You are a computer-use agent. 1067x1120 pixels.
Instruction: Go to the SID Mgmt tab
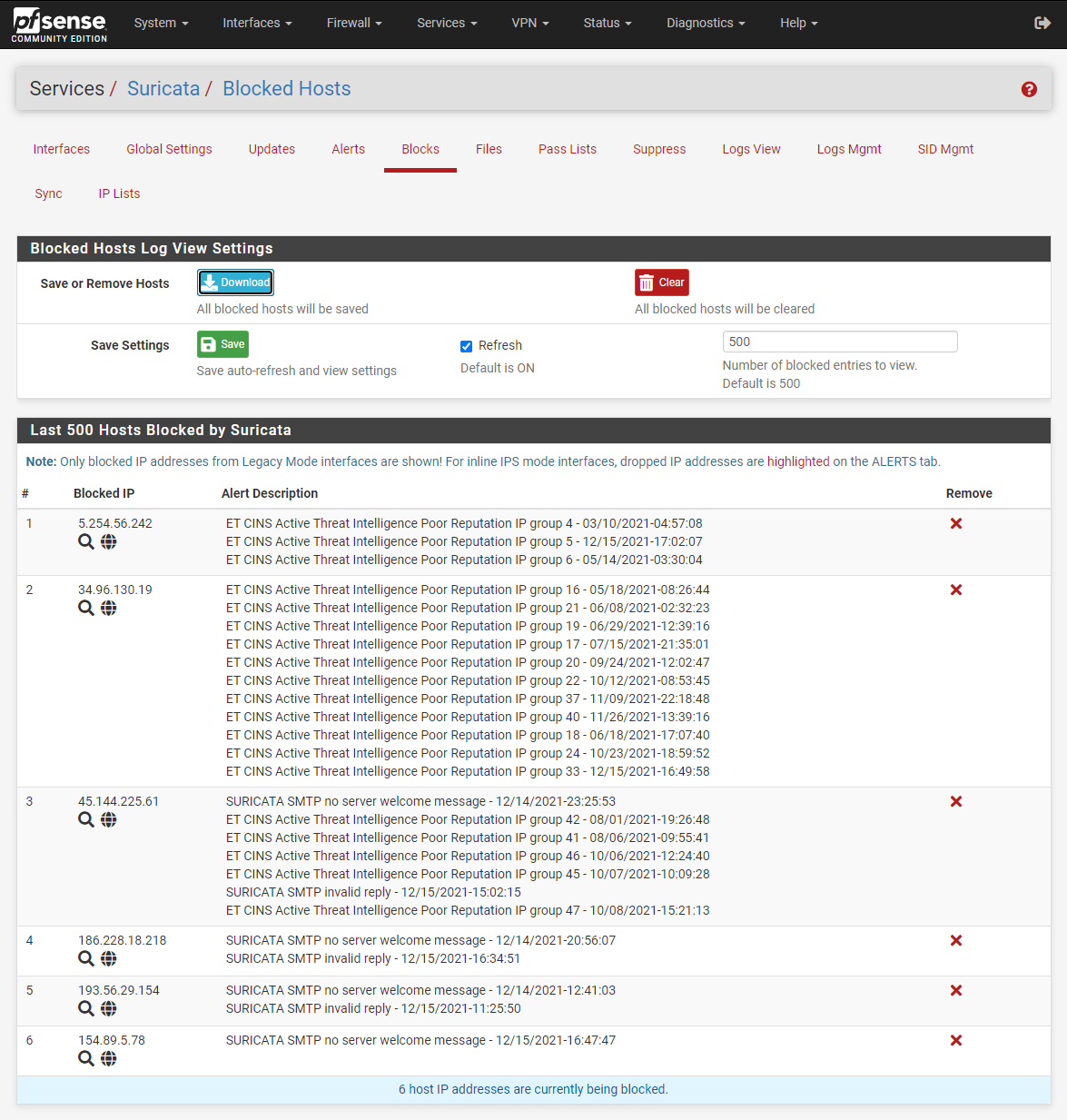coord(944,149)
